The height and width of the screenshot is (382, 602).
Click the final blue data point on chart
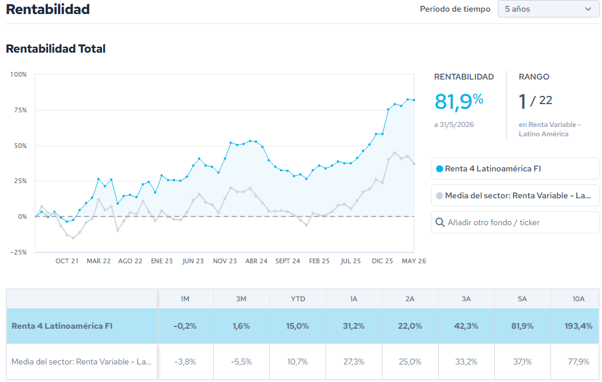point(414,100)
